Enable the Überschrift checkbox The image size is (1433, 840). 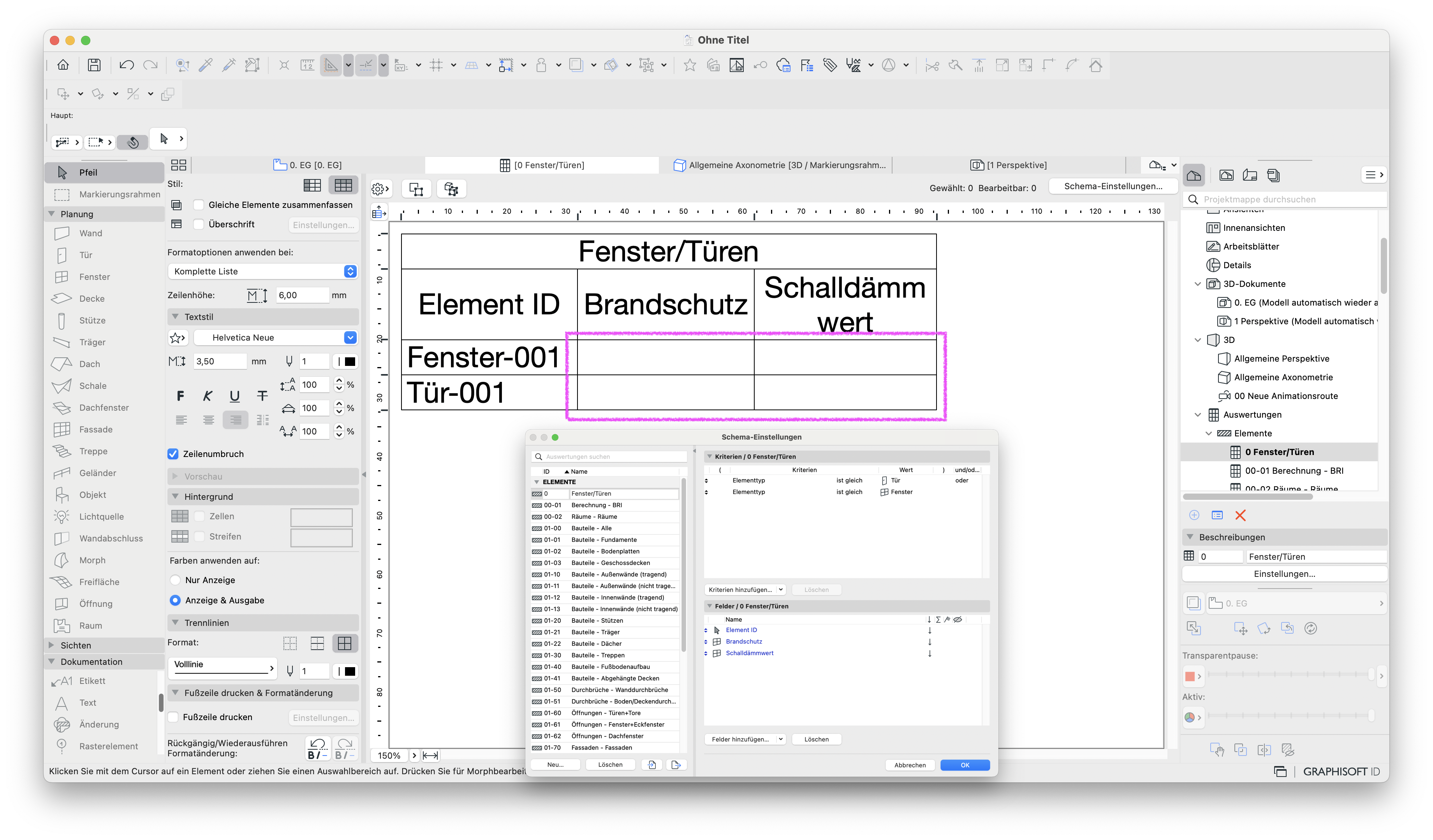[x=199, y=224]
